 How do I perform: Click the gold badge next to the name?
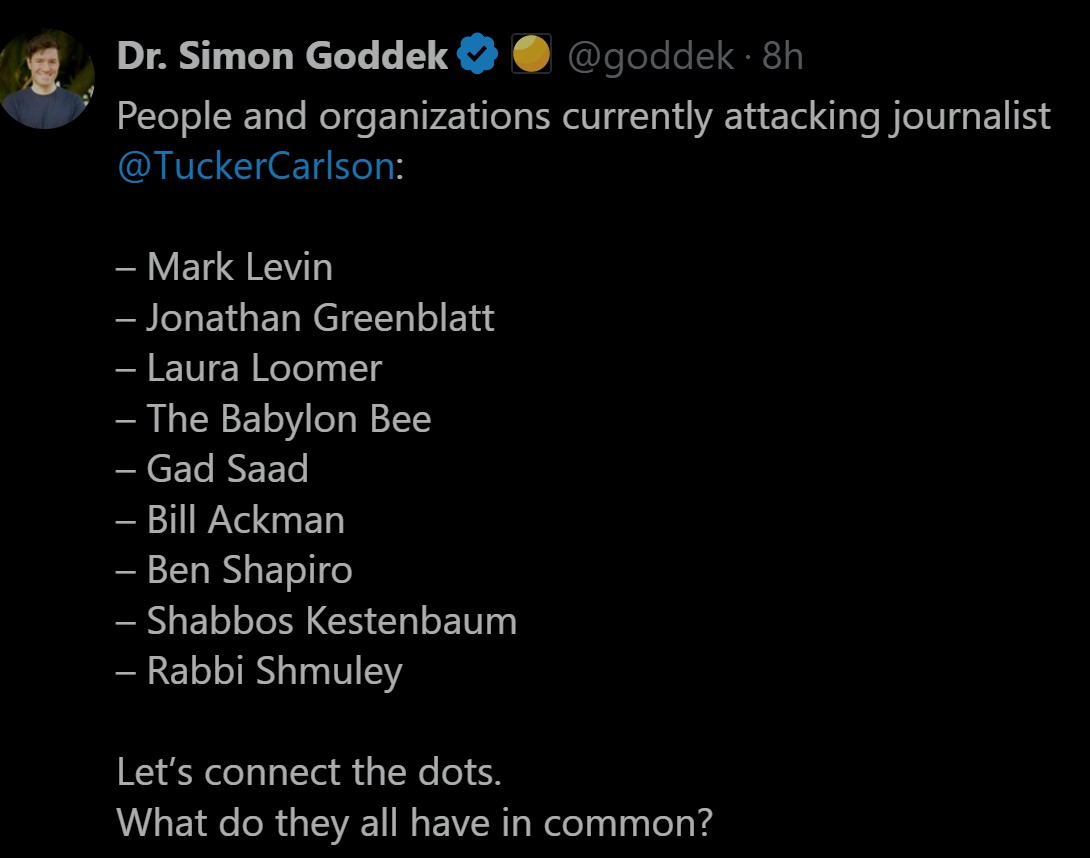click(x=531, y=55)
